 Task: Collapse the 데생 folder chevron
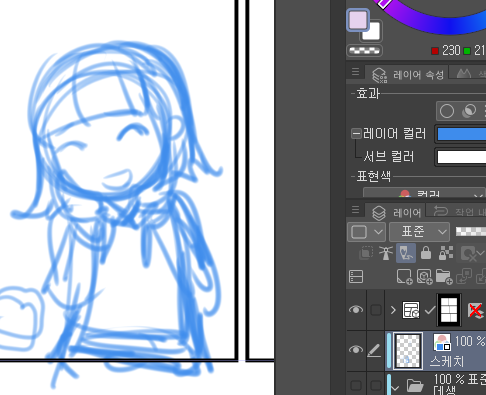tap(395, 388)
